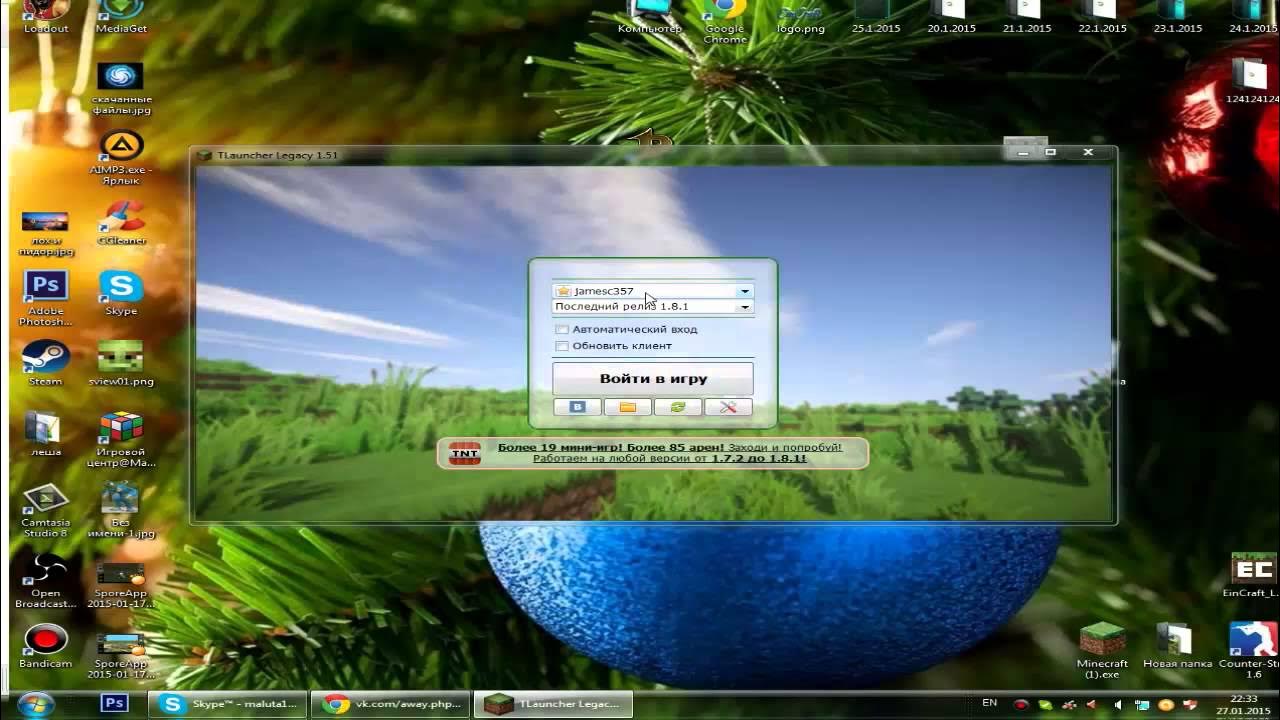Select the Loadout desktop icon
Screen dimensions: 1280x720
pos(46,17)
